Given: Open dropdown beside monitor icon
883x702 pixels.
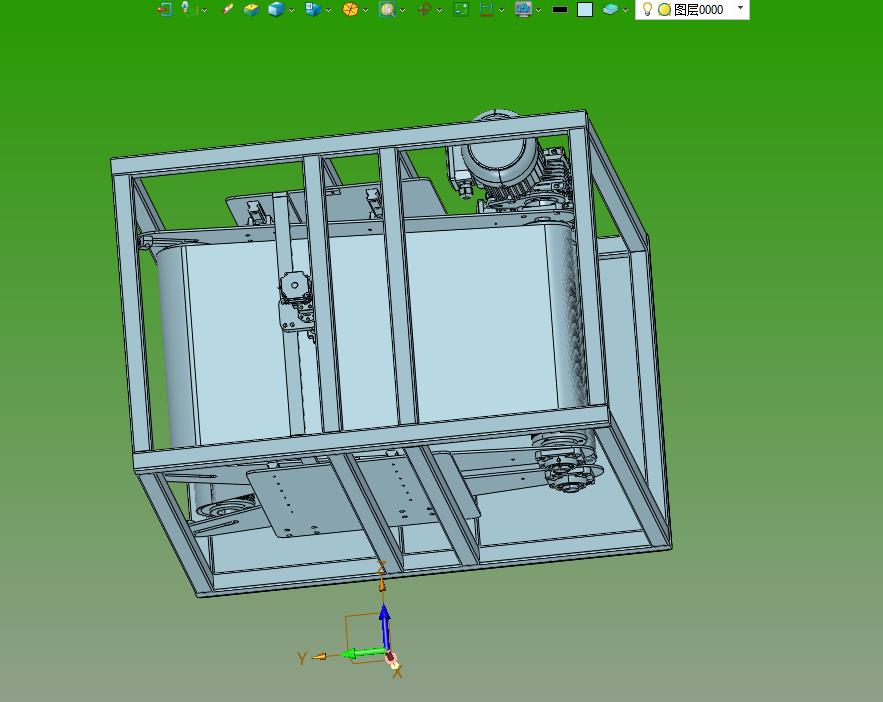Looking at the screenshot, I should [538, 10].
